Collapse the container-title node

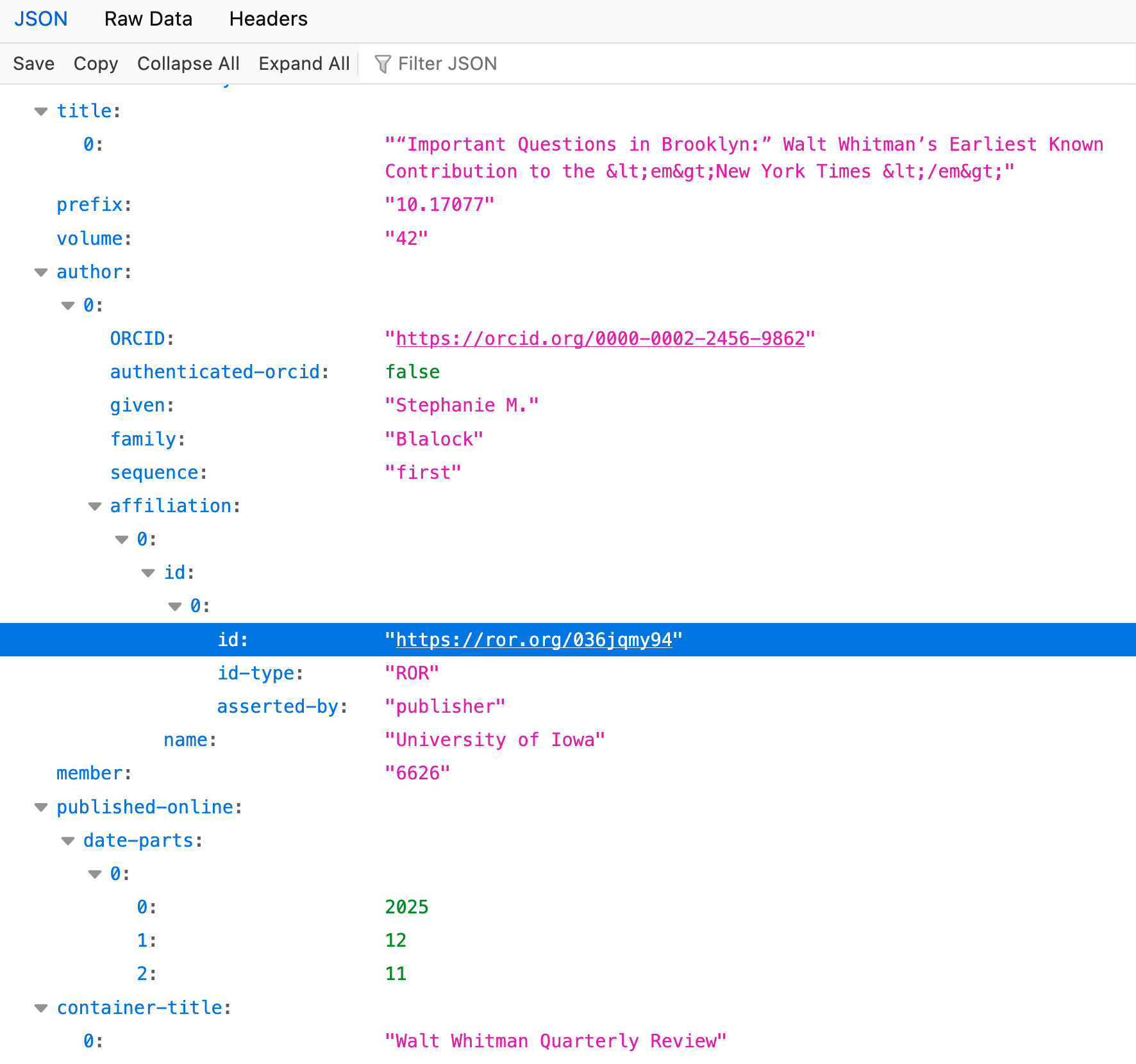[41, 1007]
